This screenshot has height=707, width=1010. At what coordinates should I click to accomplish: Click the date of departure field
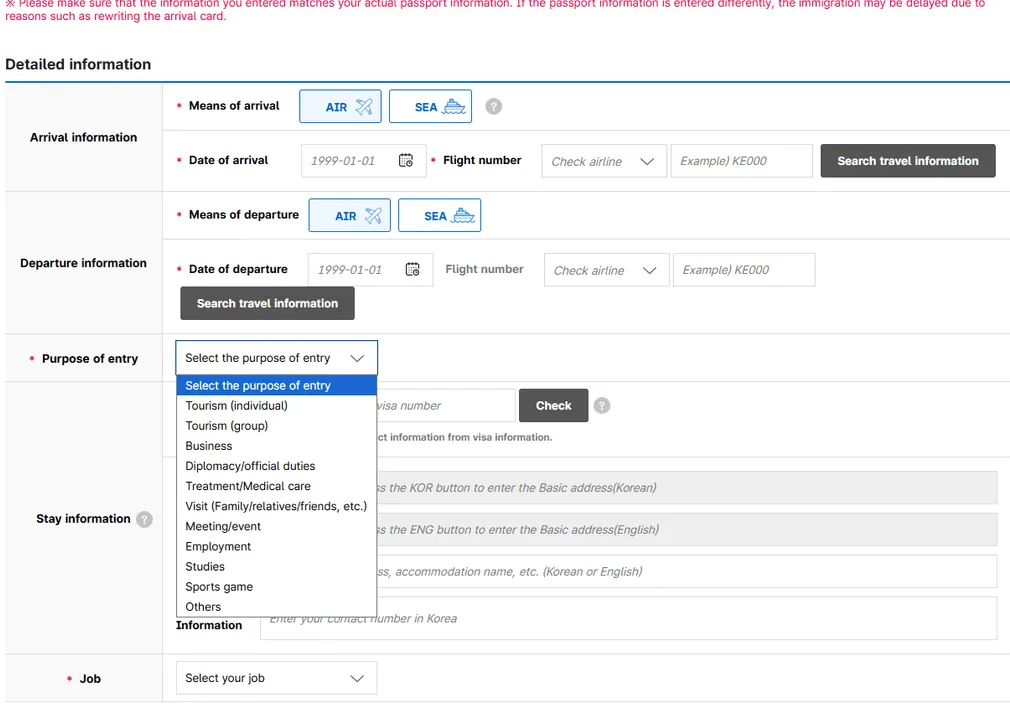click(370, 269)
